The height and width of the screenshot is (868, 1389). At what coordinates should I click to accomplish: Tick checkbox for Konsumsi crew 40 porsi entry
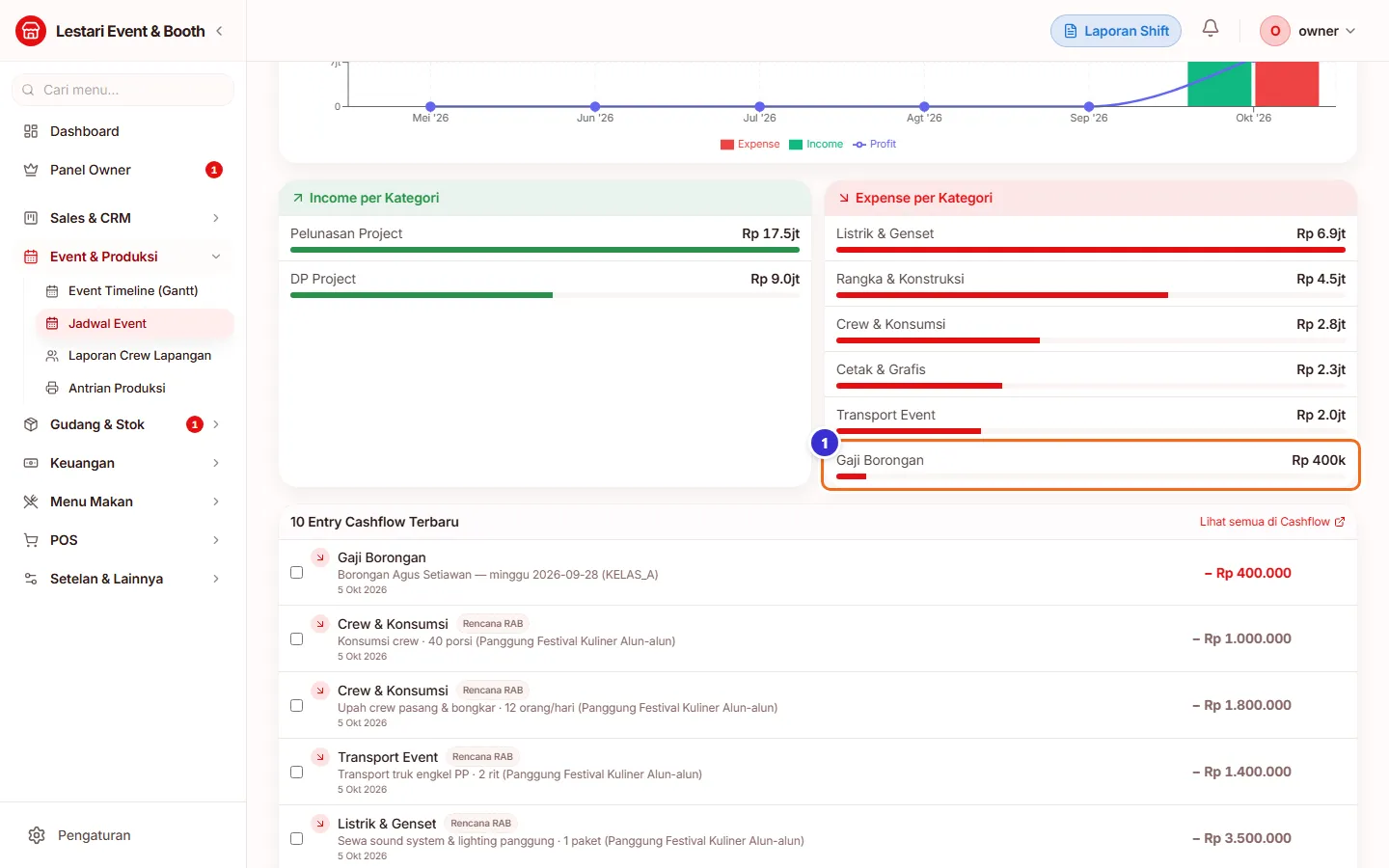[297, 639]
